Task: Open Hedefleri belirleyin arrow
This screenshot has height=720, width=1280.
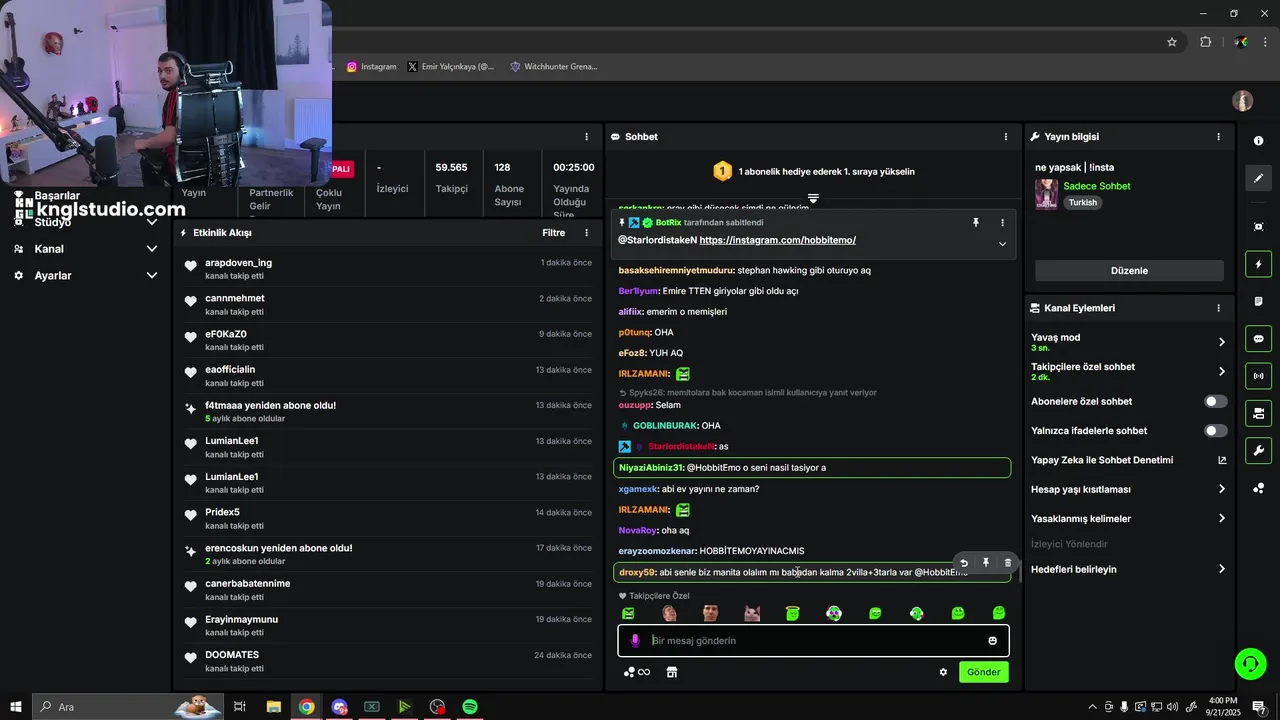Action: click(x=1221, y=569)
